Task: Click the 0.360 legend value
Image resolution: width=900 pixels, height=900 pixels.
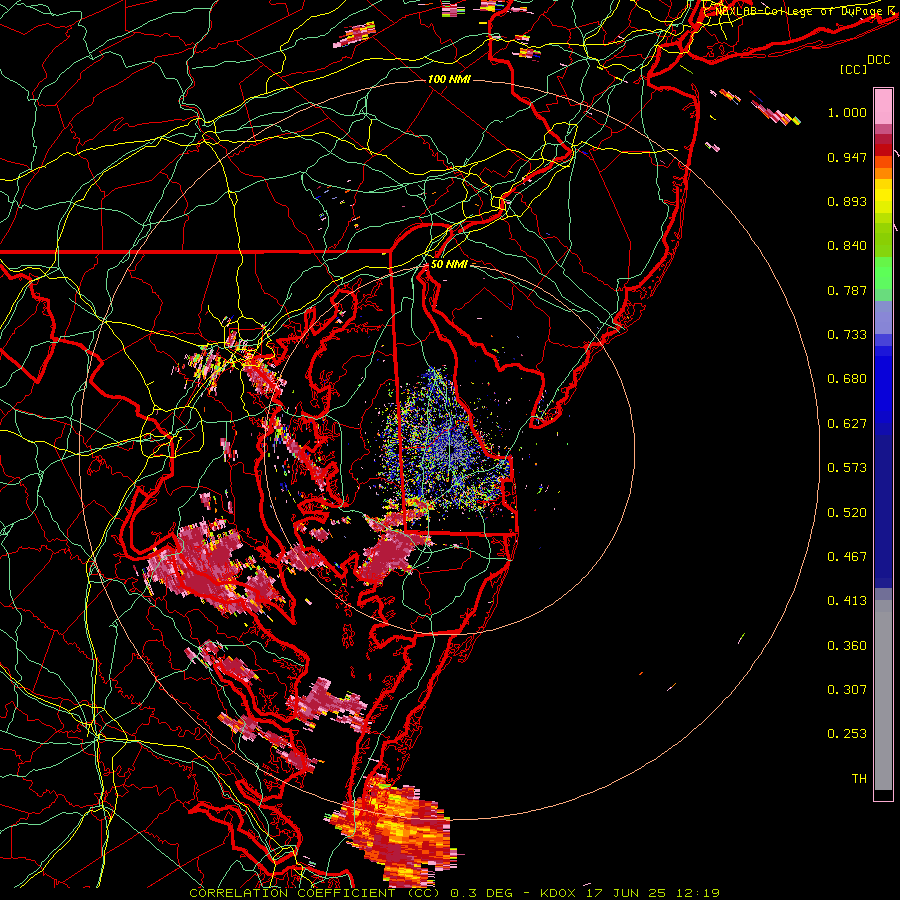Action: pos(847,646)
